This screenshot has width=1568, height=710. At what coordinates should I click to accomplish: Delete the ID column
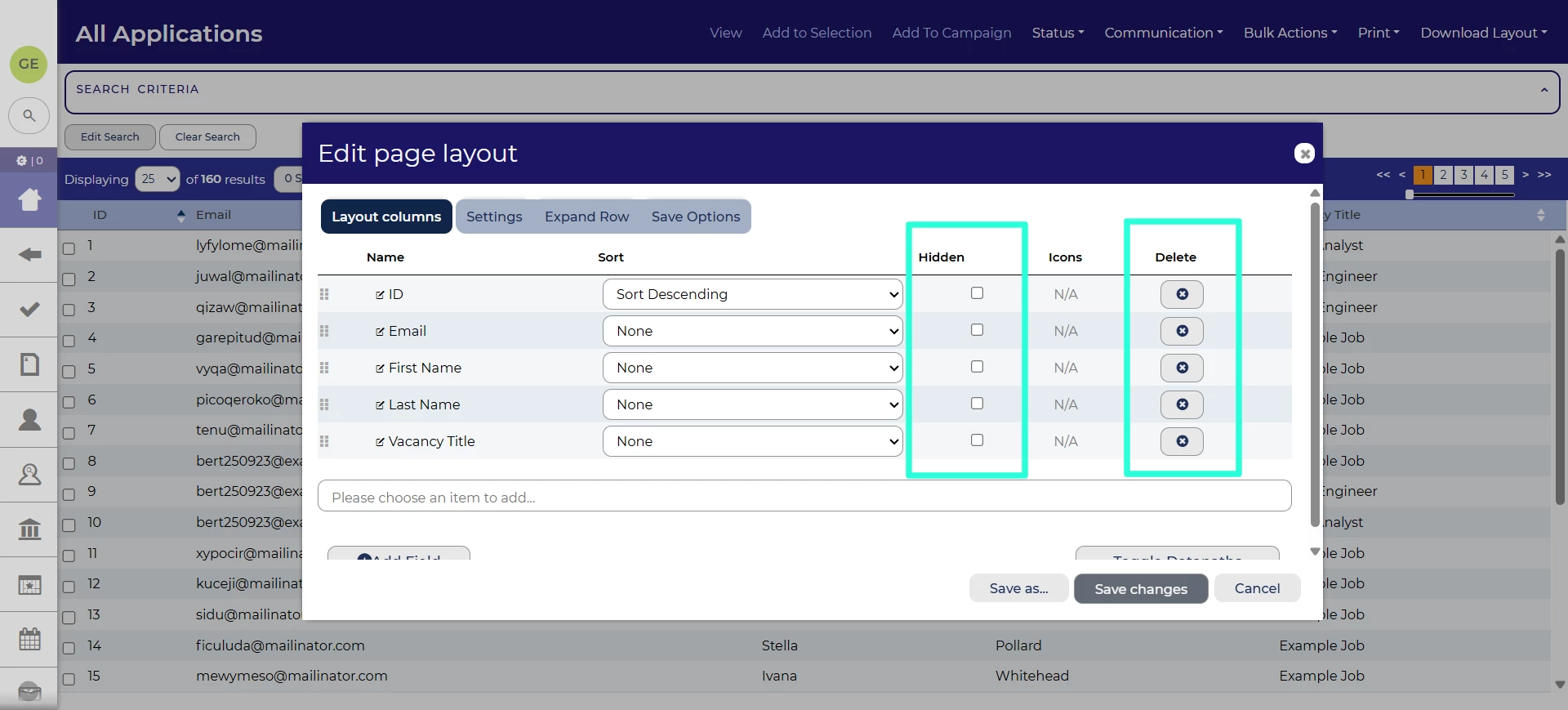click(x=1182, y=294)
